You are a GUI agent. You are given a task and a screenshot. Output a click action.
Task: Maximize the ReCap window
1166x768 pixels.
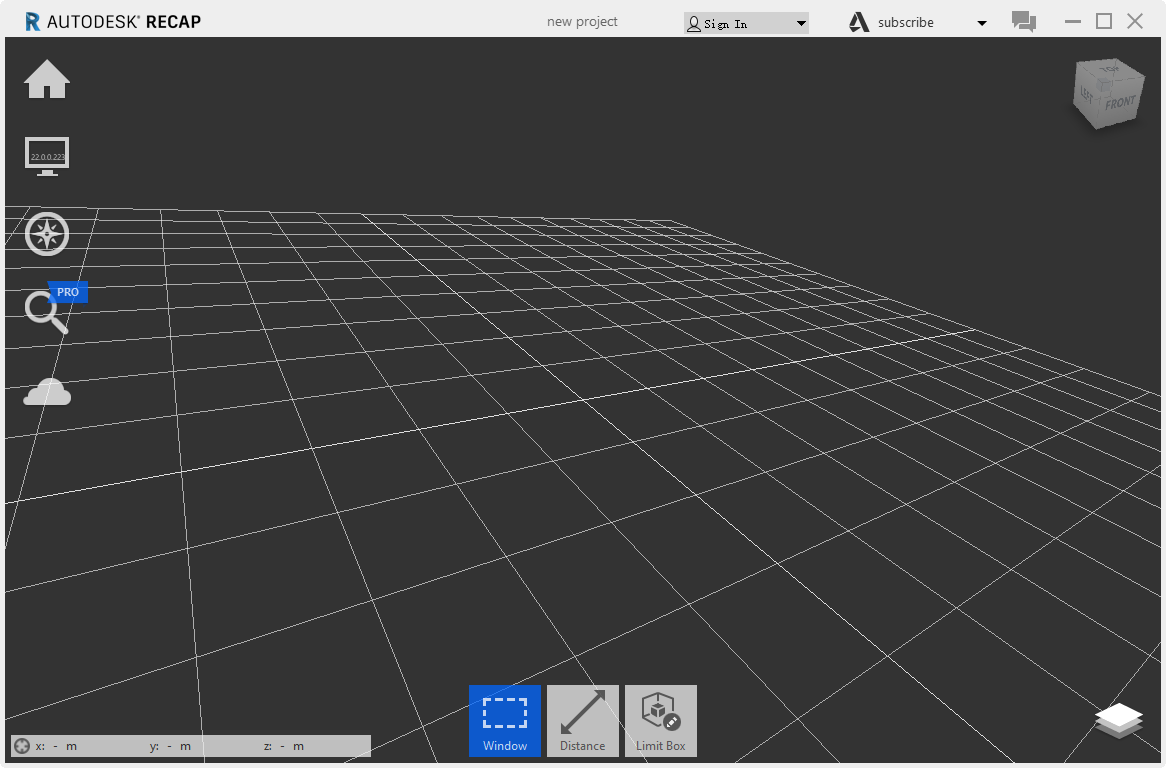(1103, 21)
